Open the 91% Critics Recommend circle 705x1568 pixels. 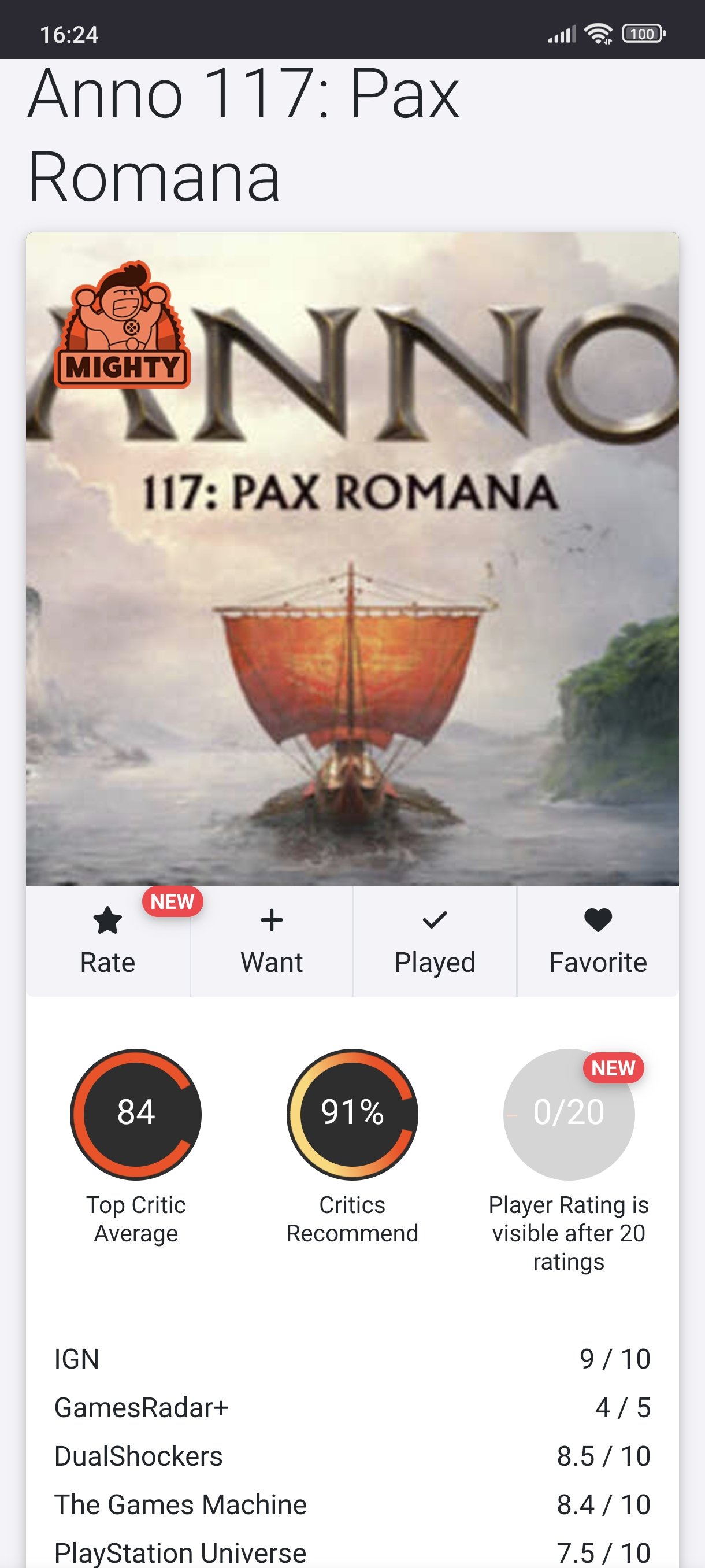pos(352,1114)
